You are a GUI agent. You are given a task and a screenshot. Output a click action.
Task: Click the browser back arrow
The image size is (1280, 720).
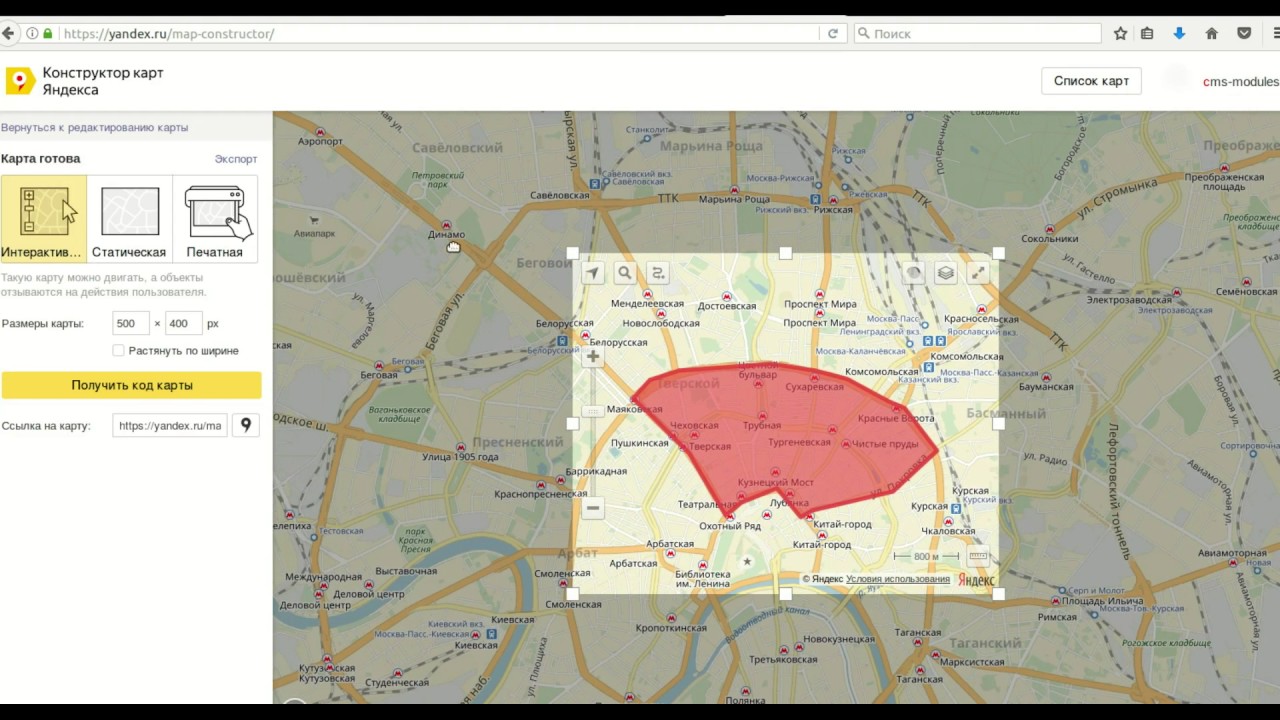click(8, 33)
